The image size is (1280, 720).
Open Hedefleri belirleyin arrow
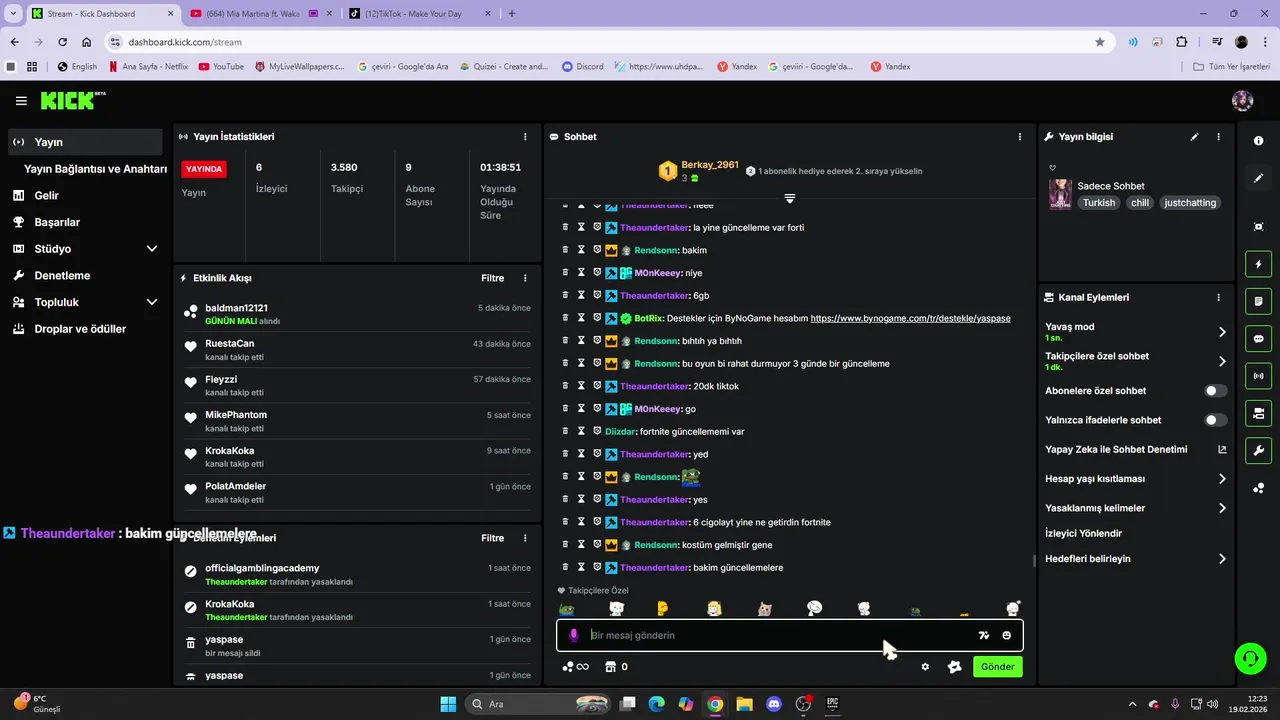[1222, 559]
